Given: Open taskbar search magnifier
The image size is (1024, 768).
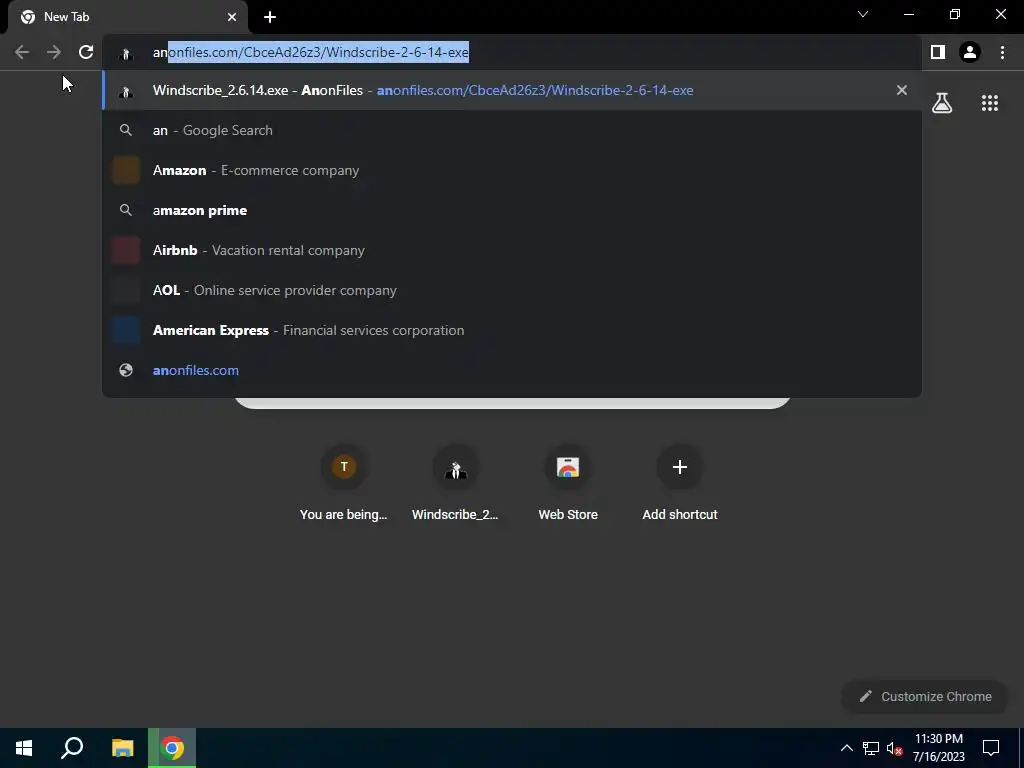Looking at the screenshot, I should [x=72, y=748].
